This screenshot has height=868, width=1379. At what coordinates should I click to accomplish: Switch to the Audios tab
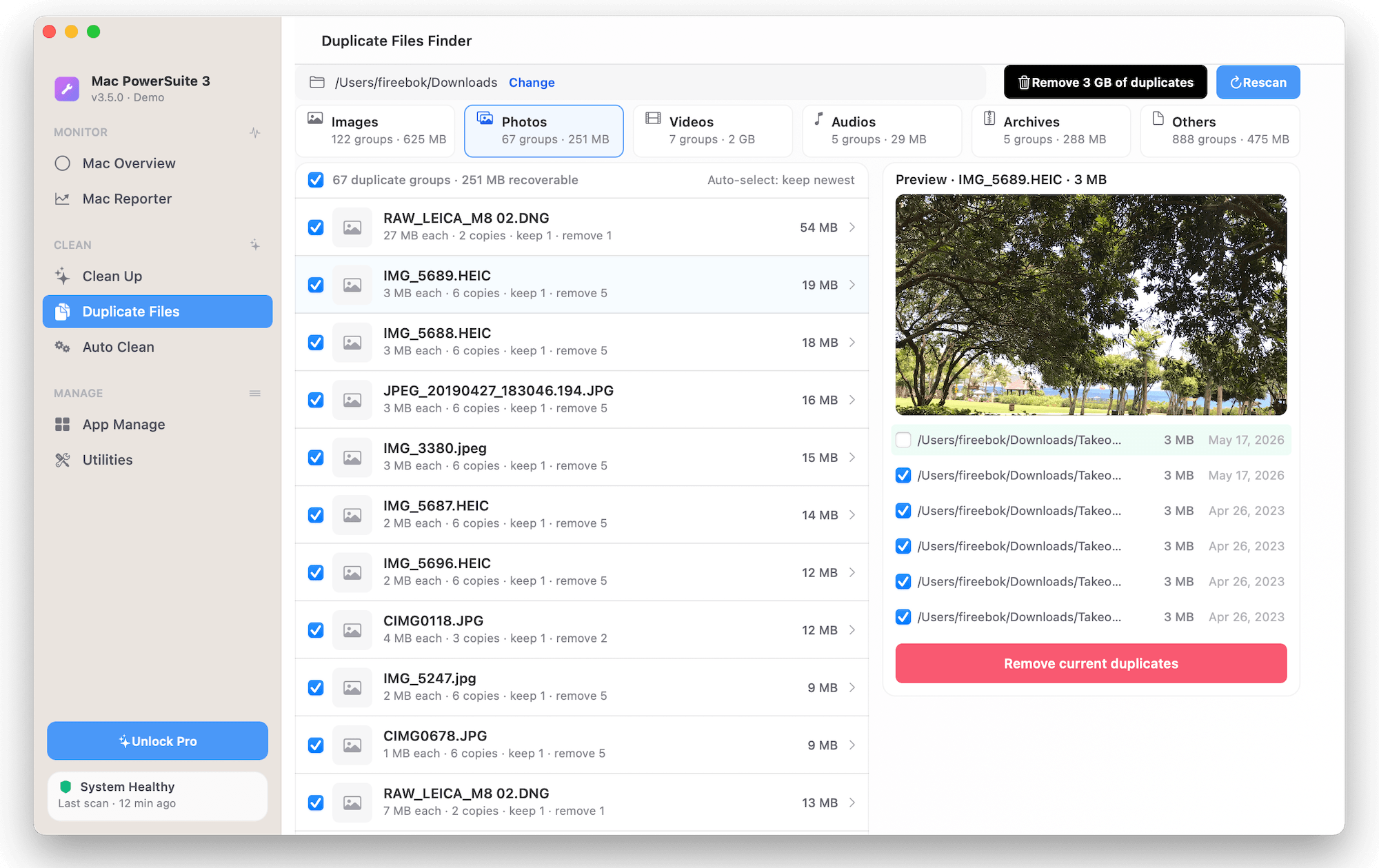click(882, 131)
